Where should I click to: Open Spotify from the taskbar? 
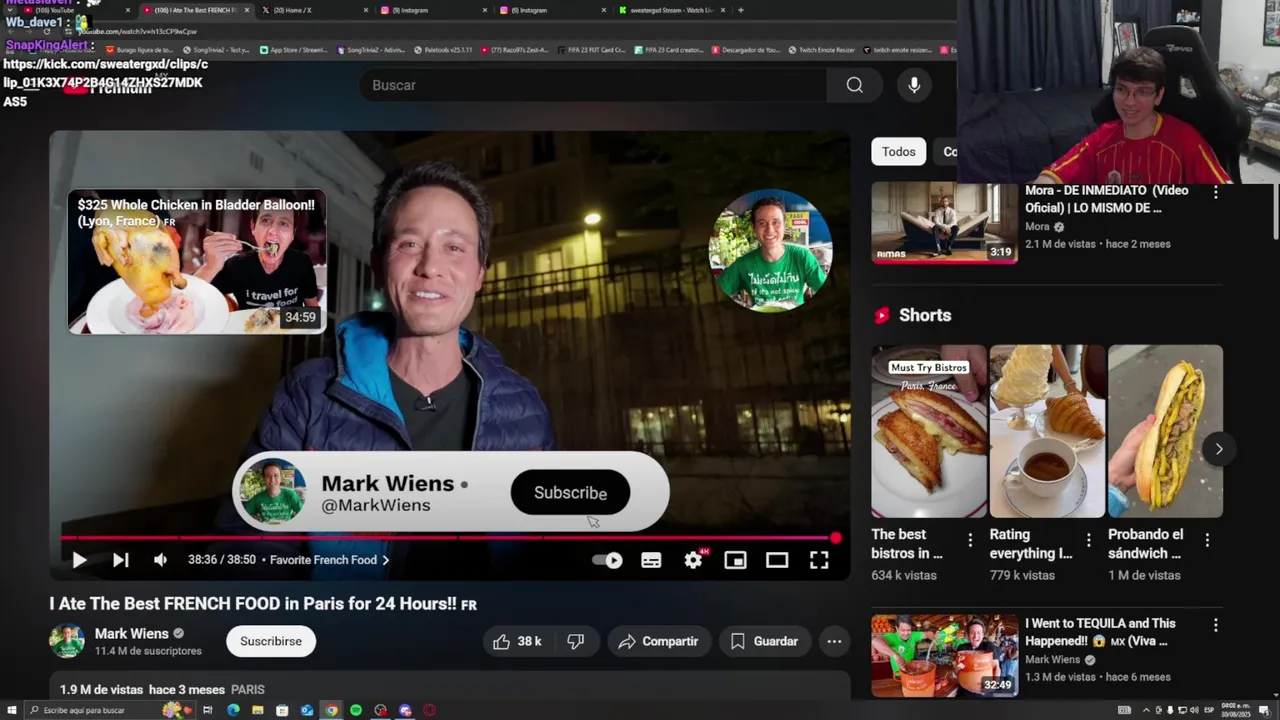(356, 710)
